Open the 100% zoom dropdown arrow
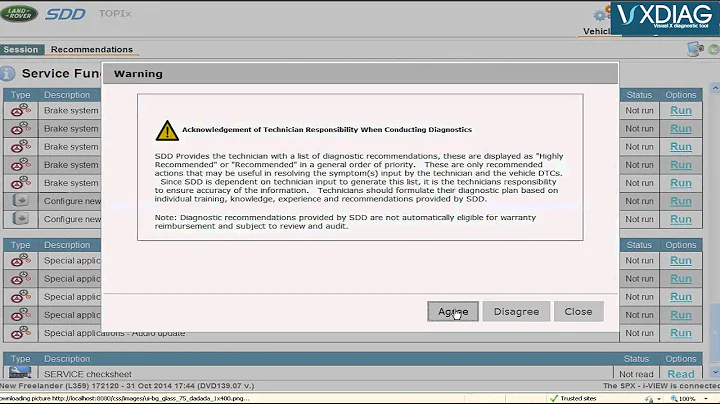Viewport: 720px width, 404px height. coord(706,398)
